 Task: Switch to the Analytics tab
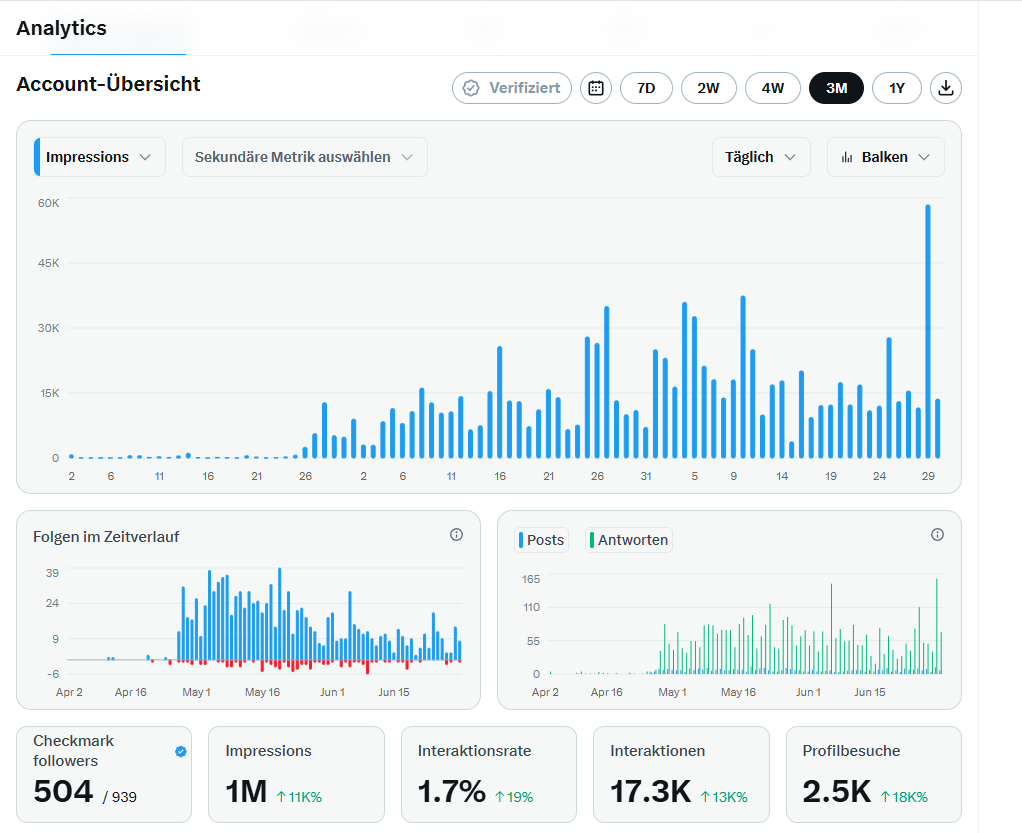(61, 28)
